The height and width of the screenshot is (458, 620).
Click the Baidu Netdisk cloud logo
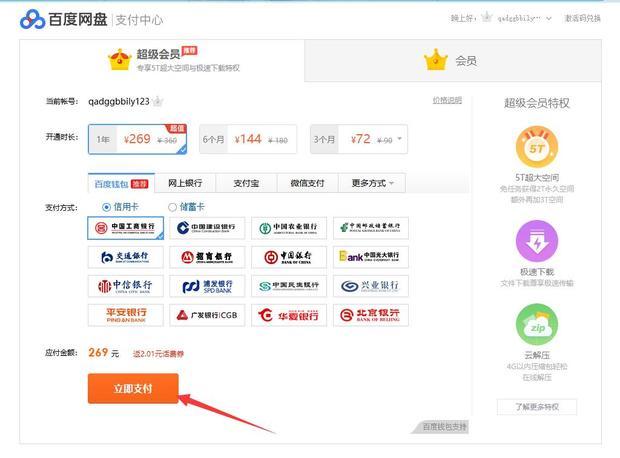pos(32,19)
